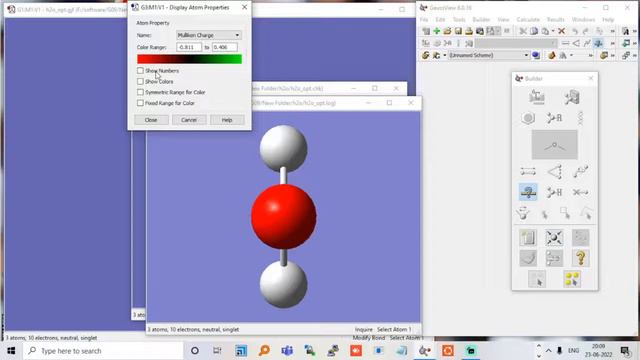The width and height of the screenshot is (640, 360).
Task: Select the Modify Angle tool in Builder
Action: [x=554, y=171]
